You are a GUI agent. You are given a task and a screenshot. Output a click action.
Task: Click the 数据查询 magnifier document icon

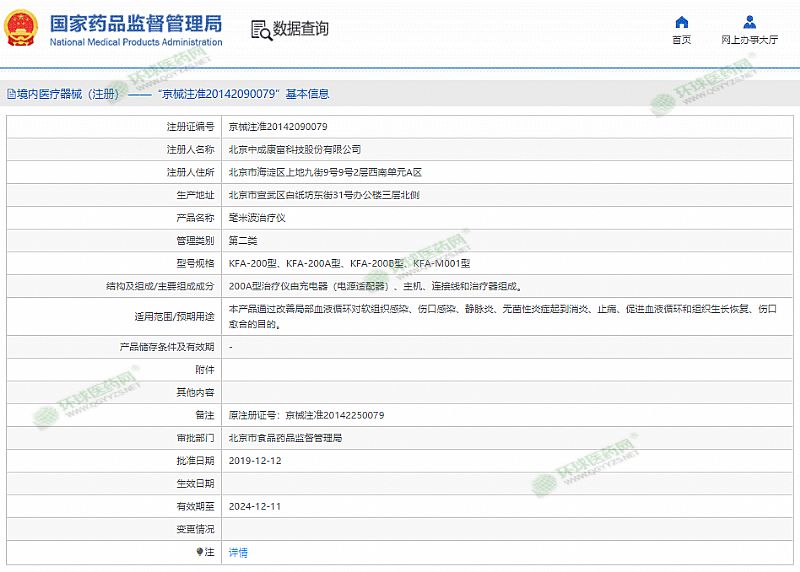260,29
